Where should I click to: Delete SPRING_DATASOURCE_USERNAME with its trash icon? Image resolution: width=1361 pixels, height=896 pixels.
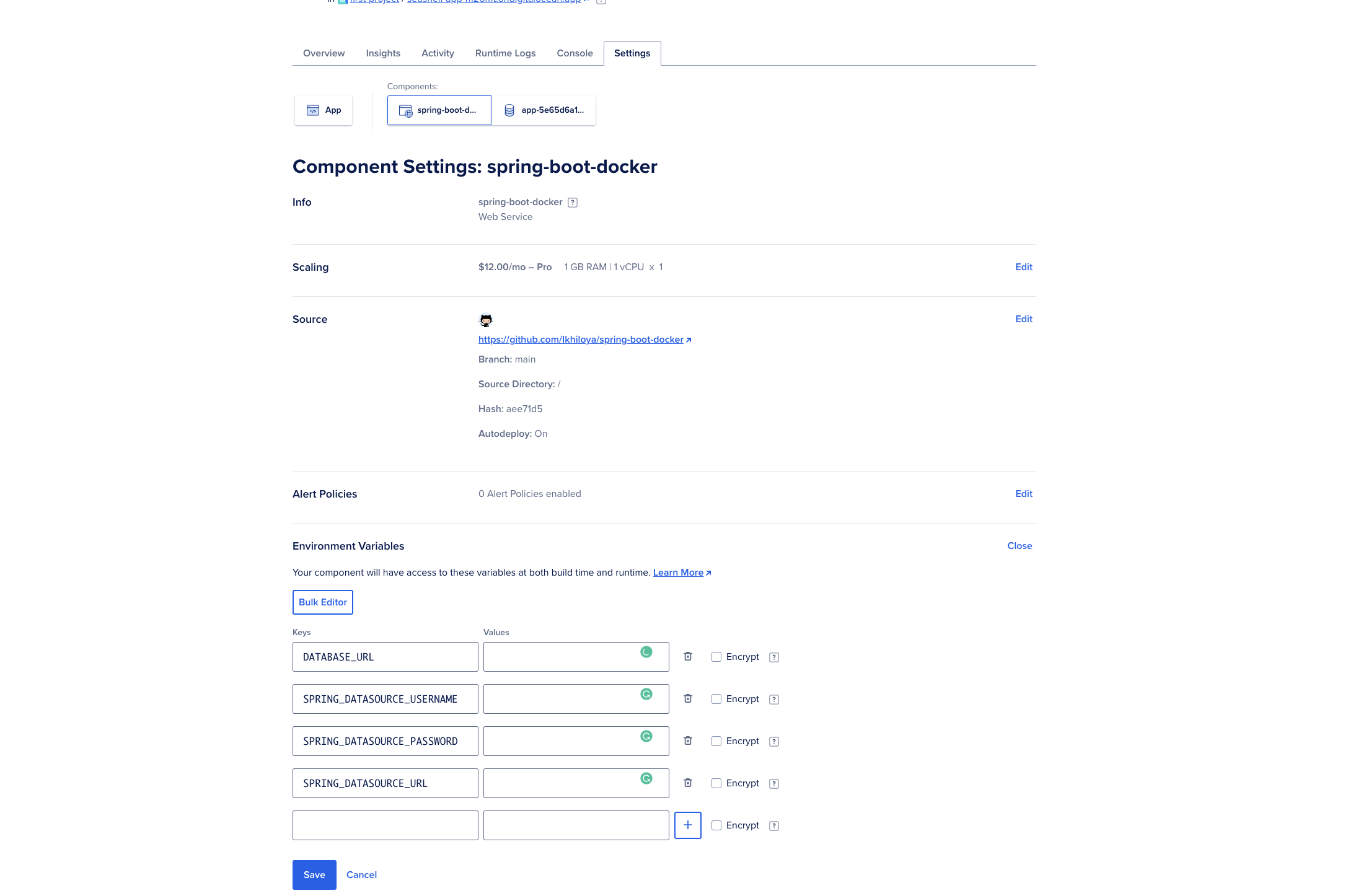pyautogui.click(x=687, y=698)
